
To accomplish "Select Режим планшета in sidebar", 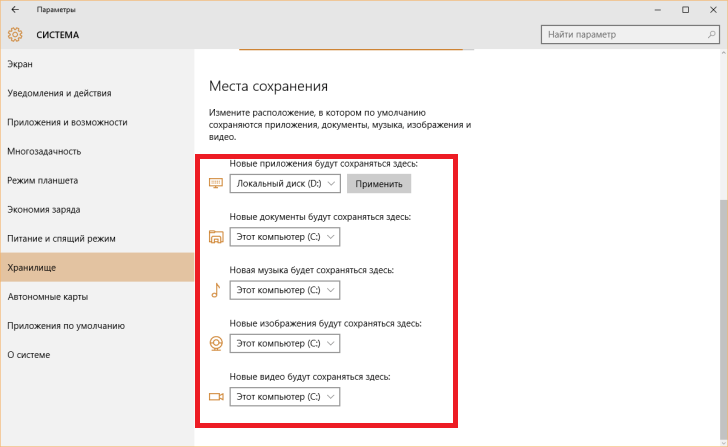I will coord(97,180).
